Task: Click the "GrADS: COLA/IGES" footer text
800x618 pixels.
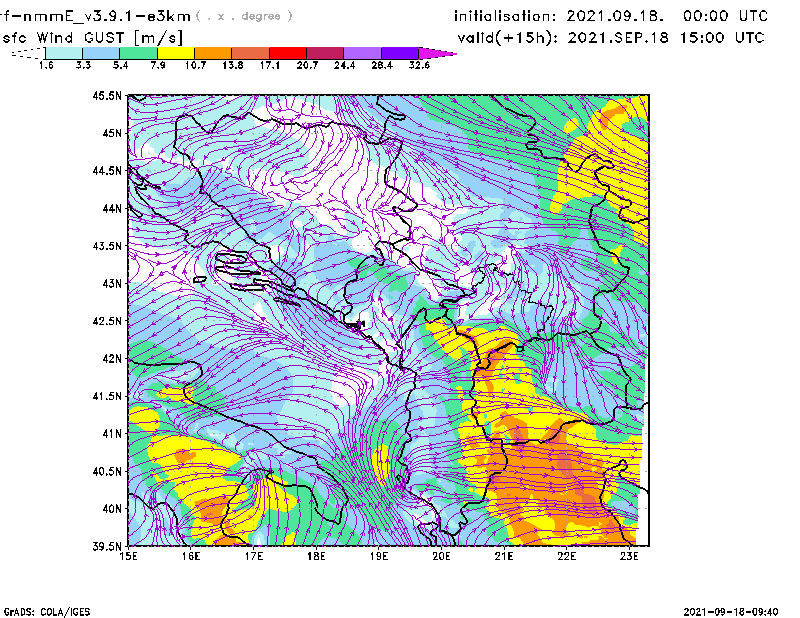Action: pos(47,612)
